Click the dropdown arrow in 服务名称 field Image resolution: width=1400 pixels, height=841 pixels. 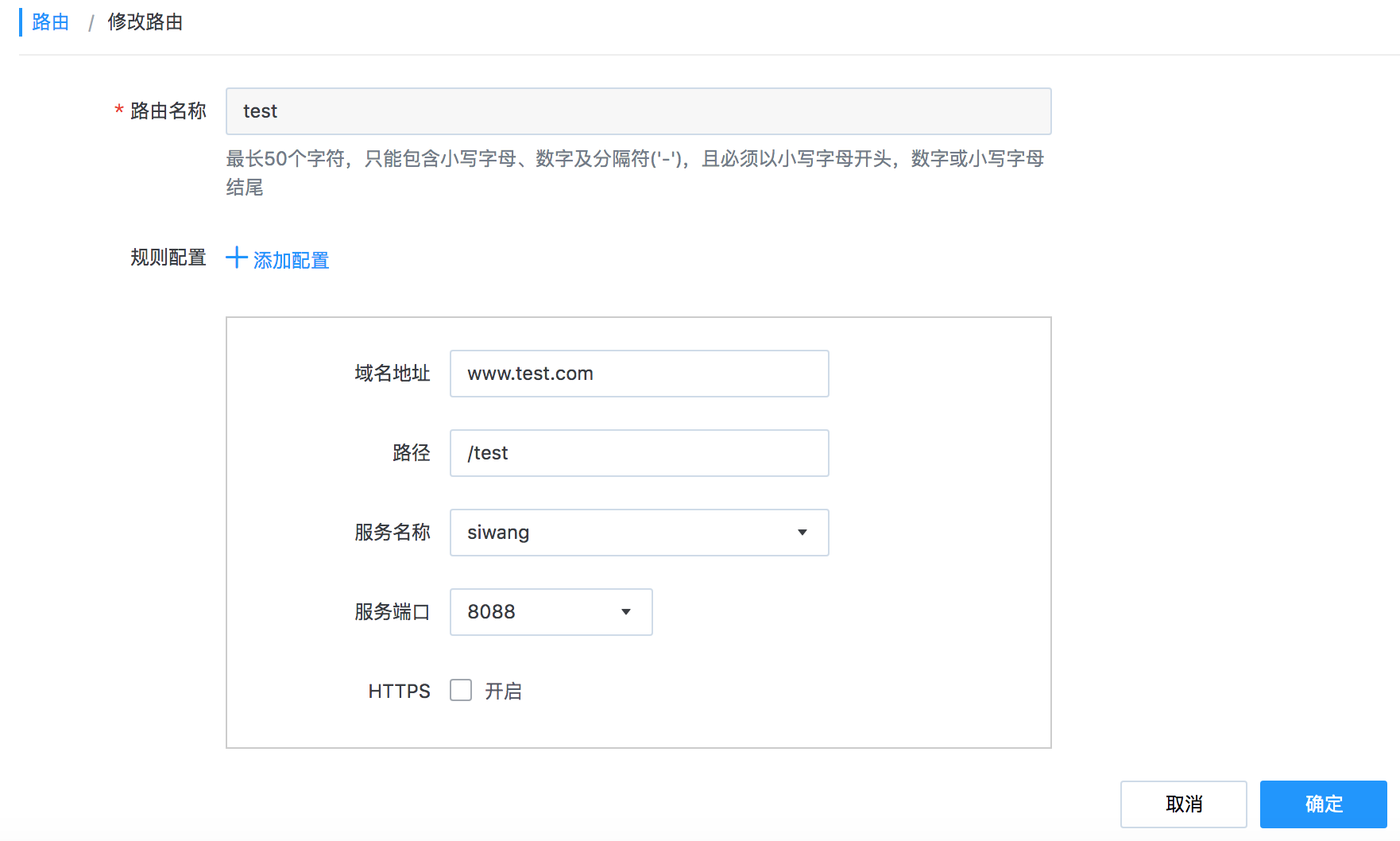(802, 533)
